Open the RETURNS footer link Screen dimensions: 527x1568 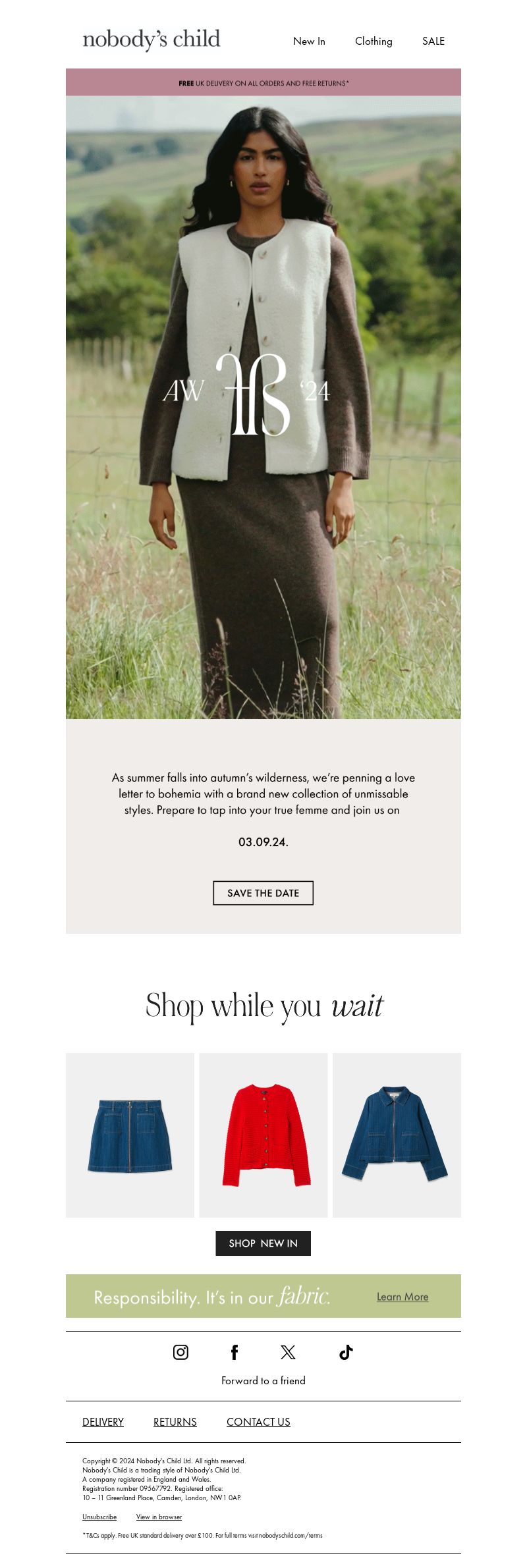point(175,1422)
